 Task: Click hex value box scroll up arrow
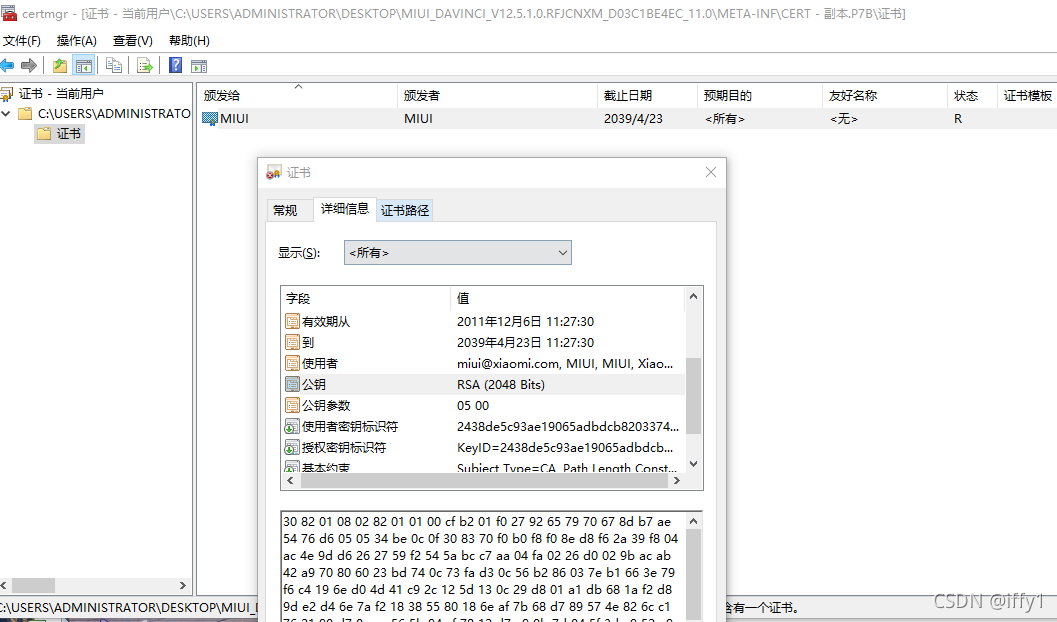coord(694,521)
